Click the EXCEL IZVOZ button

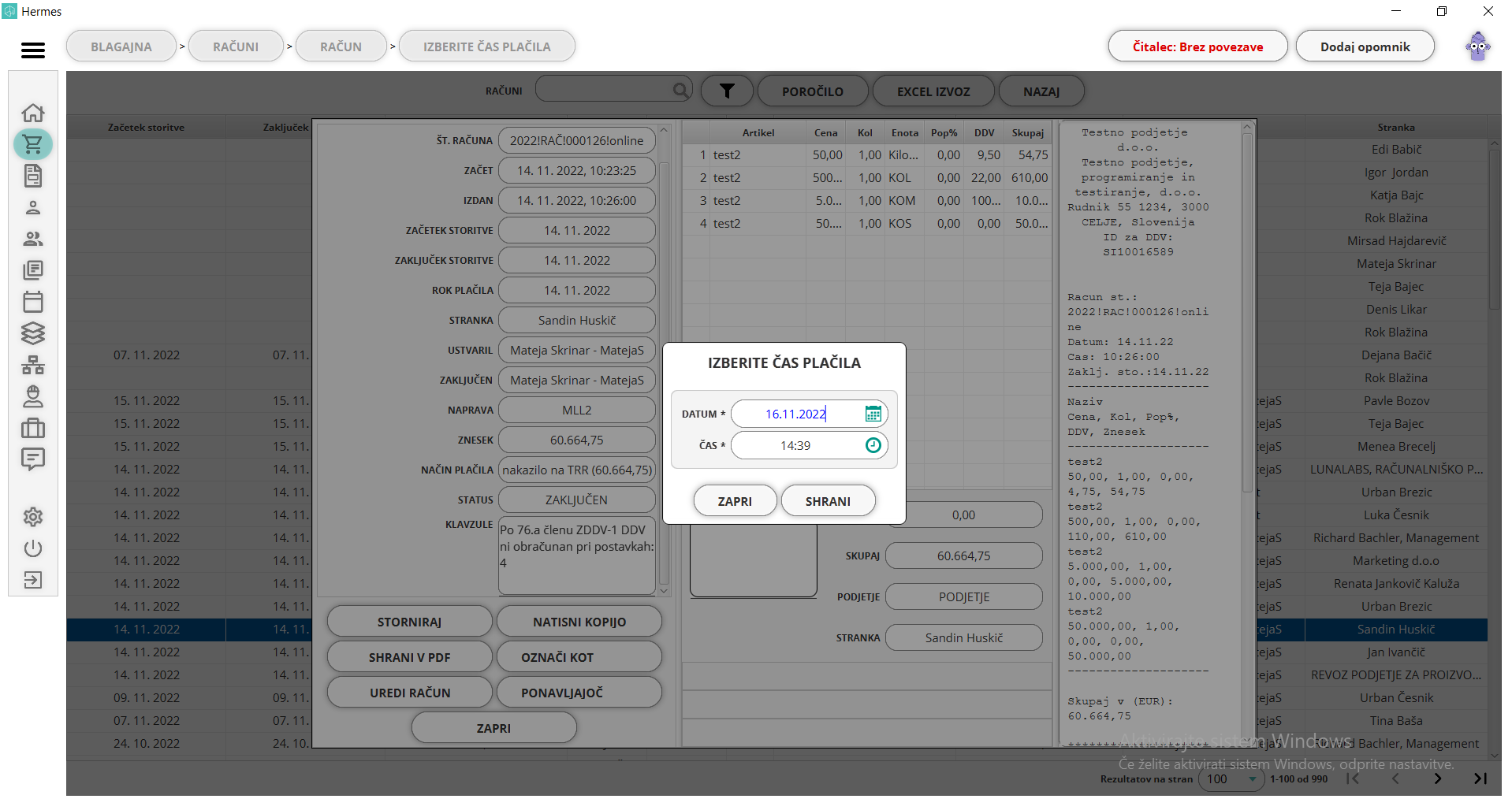pyautogui.click(x=933, y=91)
